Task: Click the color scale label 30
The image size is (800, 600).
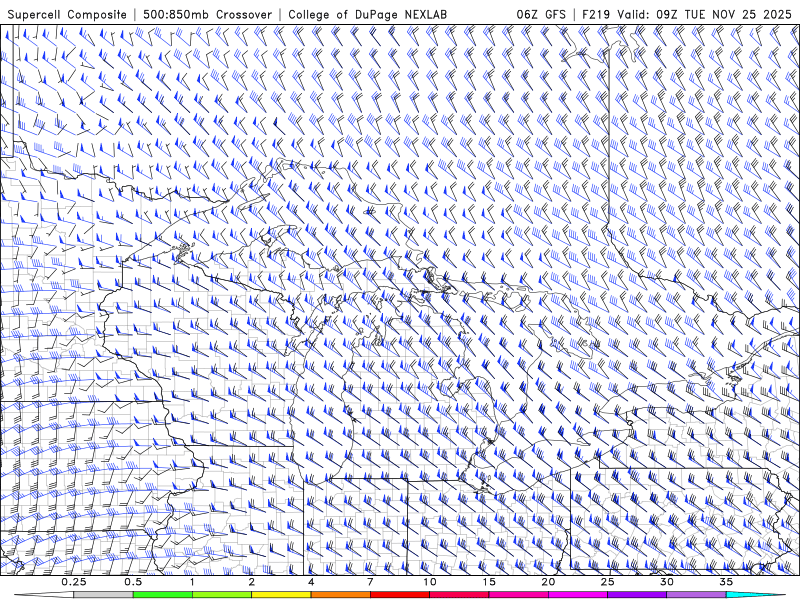Action: pyautogui.click(x=667, y=582)
